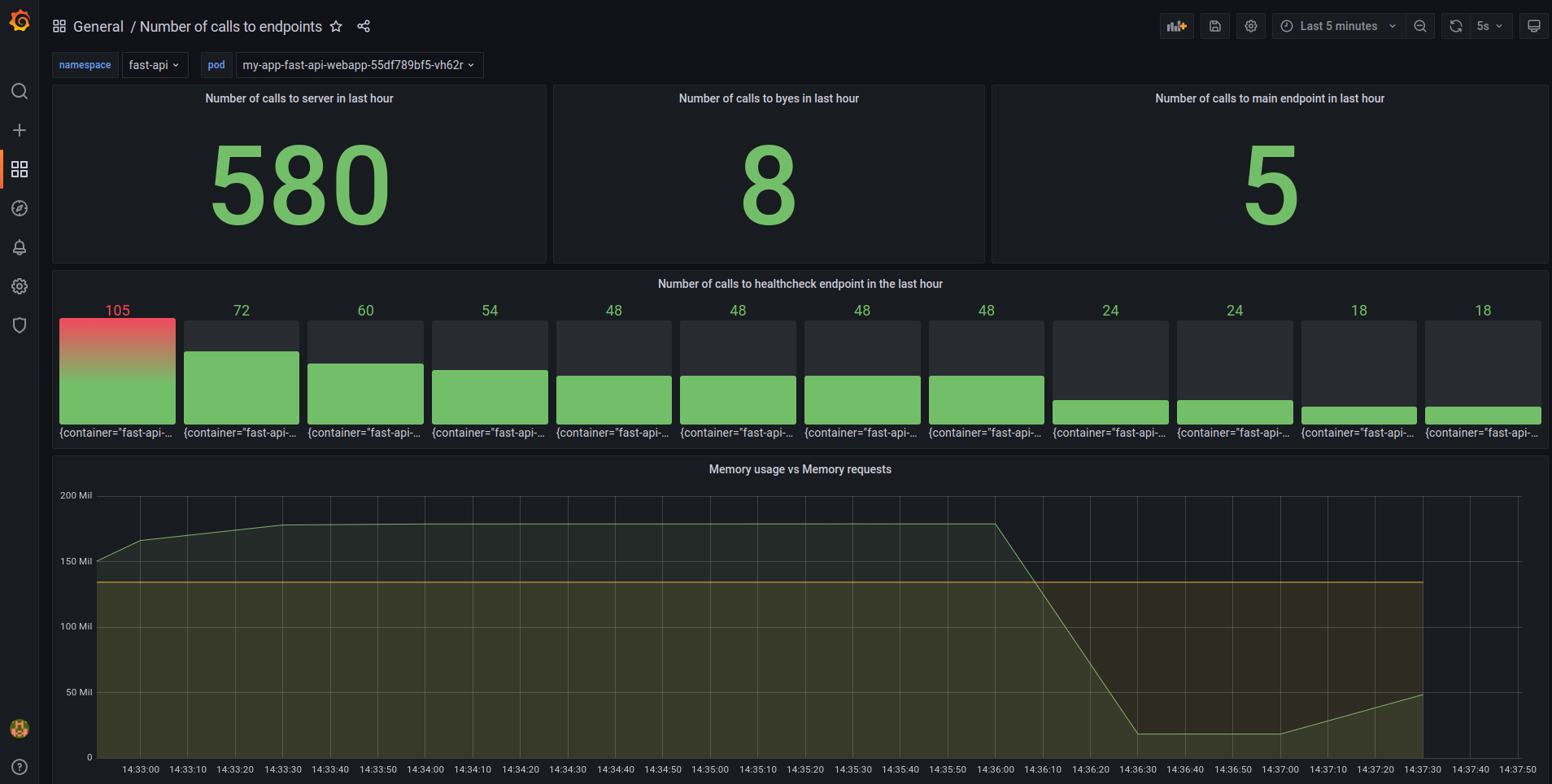
Task: Click the Add panel icon in the toolbar
Action: pos(1176,25)
